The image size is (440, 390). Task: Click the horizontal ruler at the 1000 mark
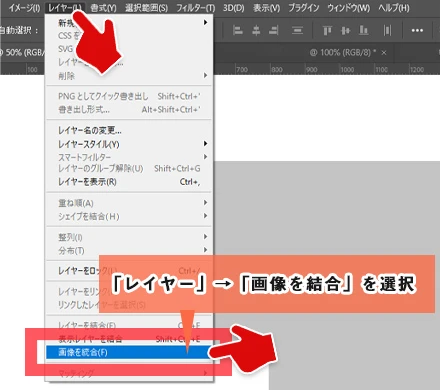pos(347,70)
